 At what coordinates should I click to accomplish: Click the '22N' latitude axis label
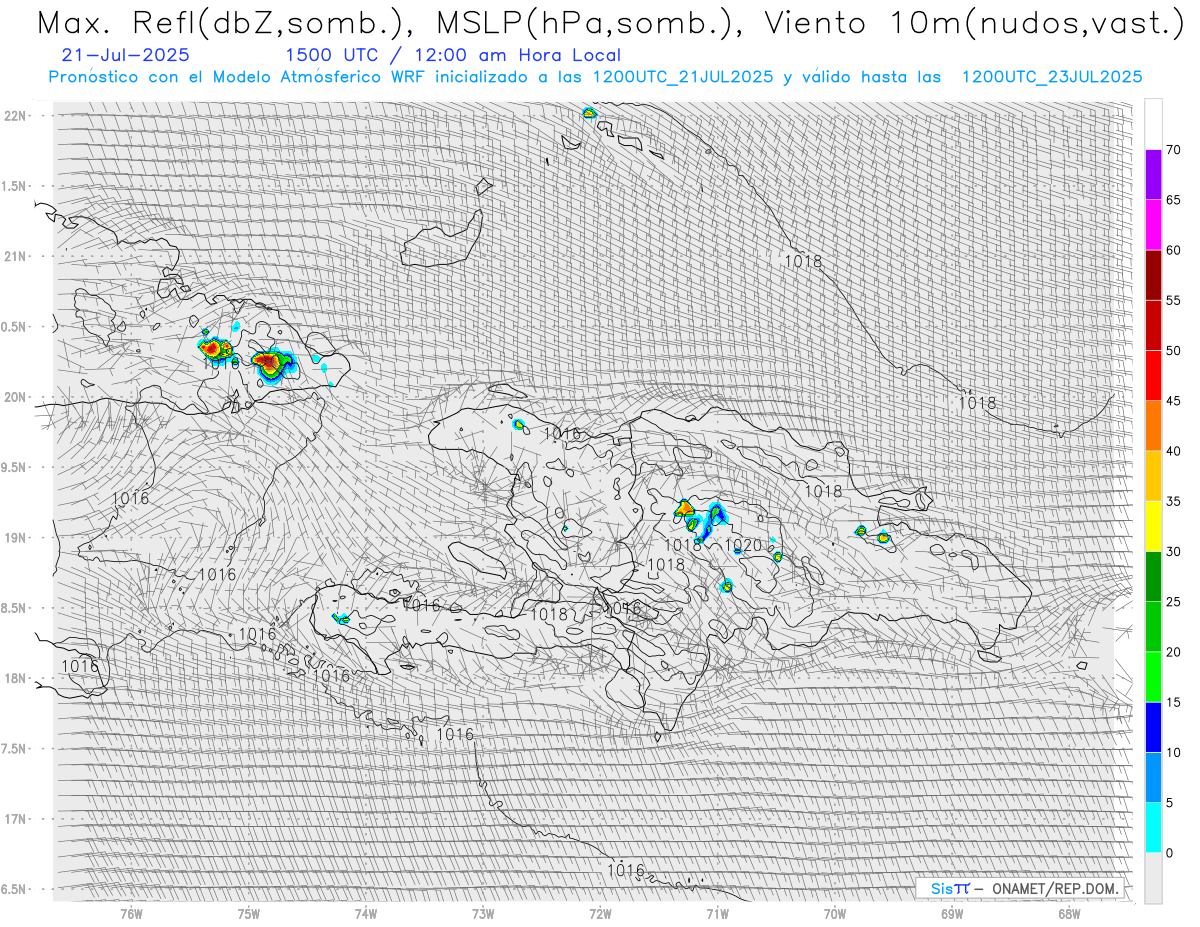point(16,115)
